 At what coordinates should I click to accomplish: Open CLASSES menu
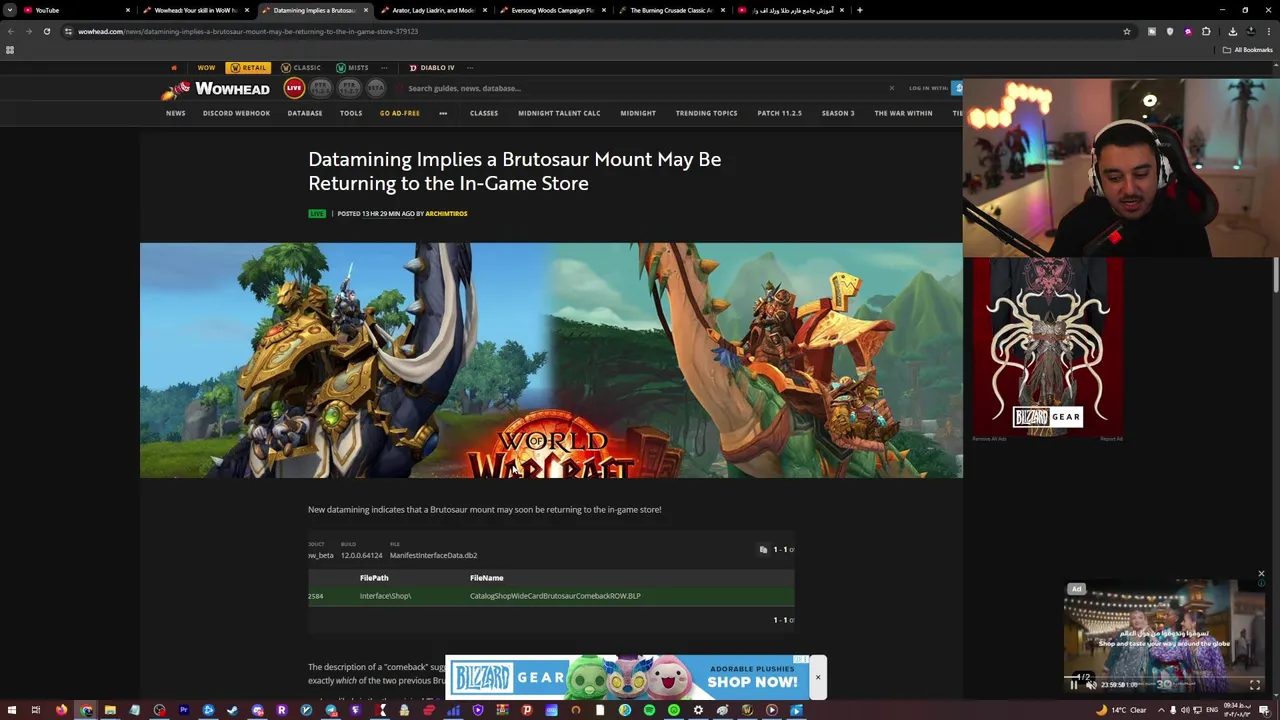click(484, 113)
